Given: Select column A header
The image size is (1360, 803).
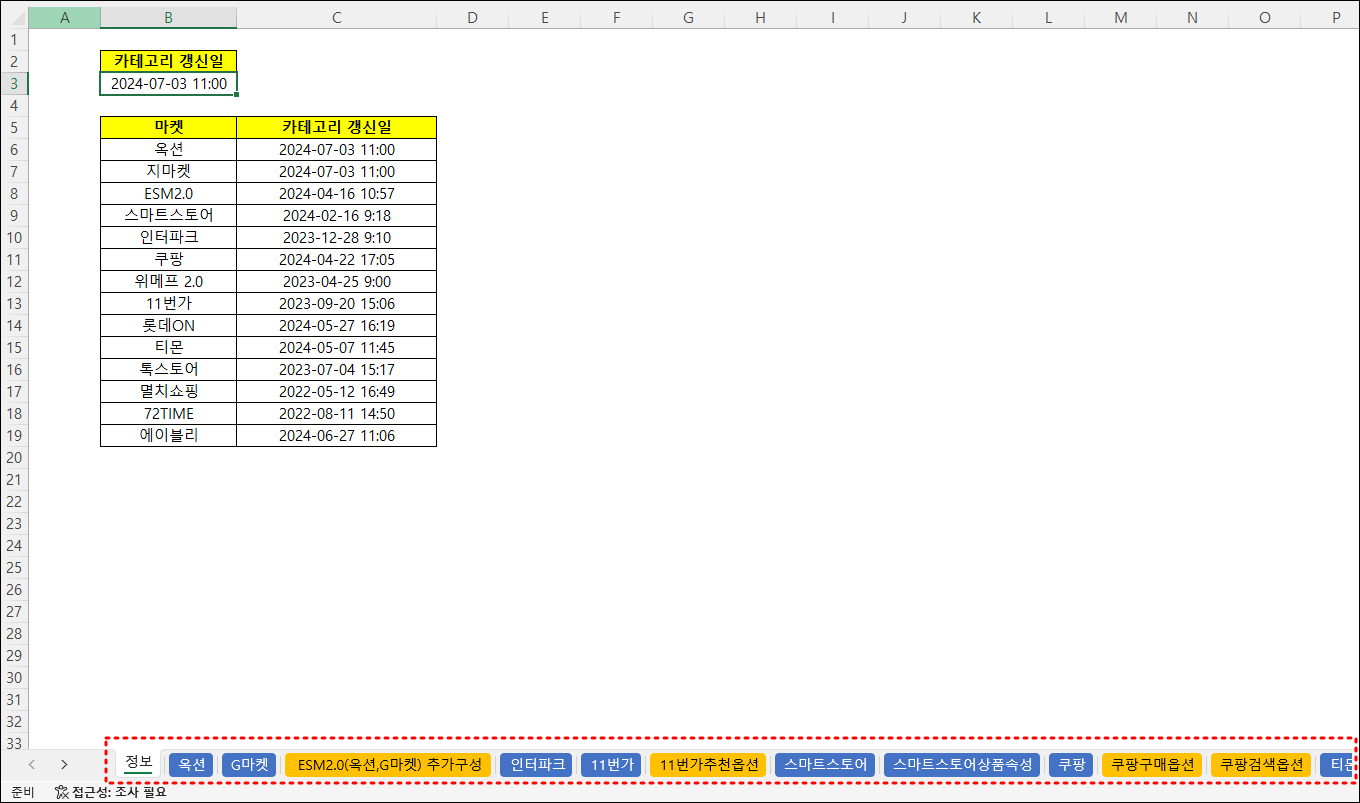Looking at the screenshot, I should coord(65,18).
